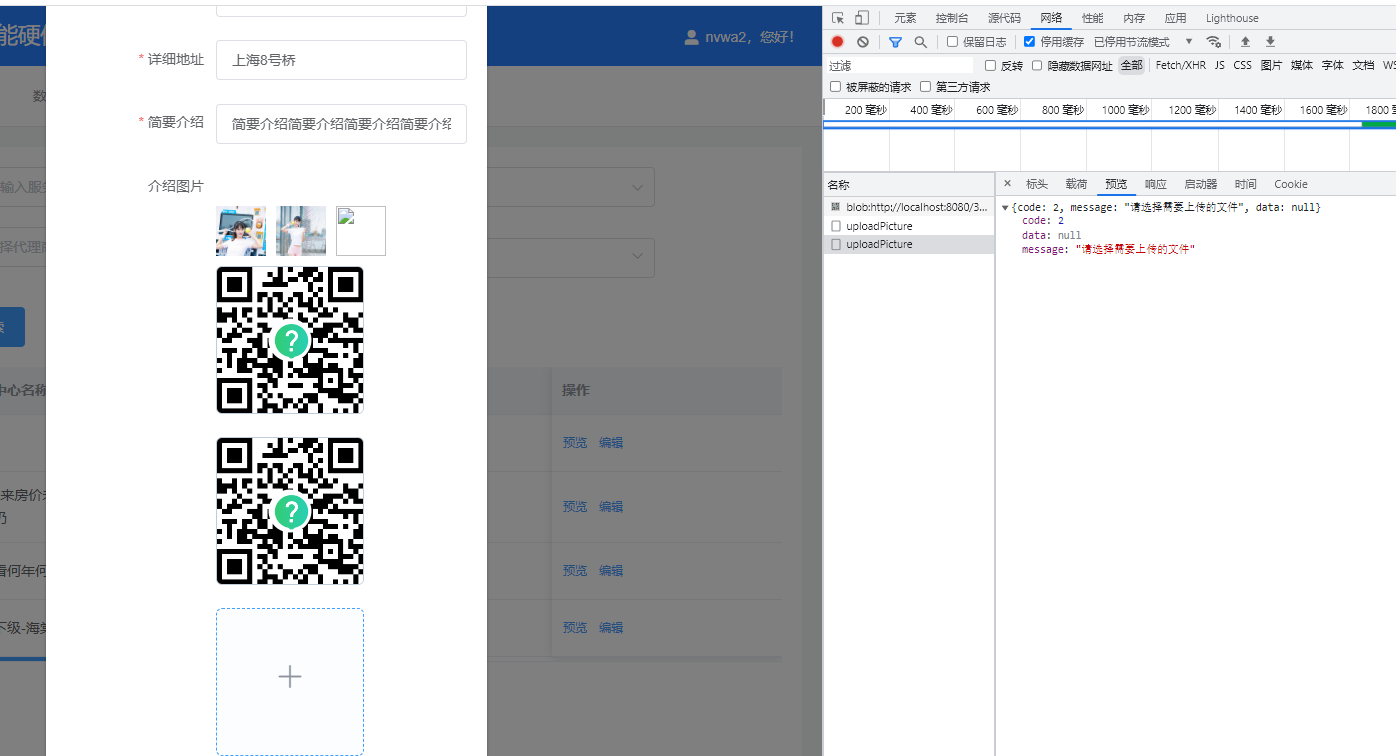Select the Network (网络) tab

click(x=1051, y=18)
